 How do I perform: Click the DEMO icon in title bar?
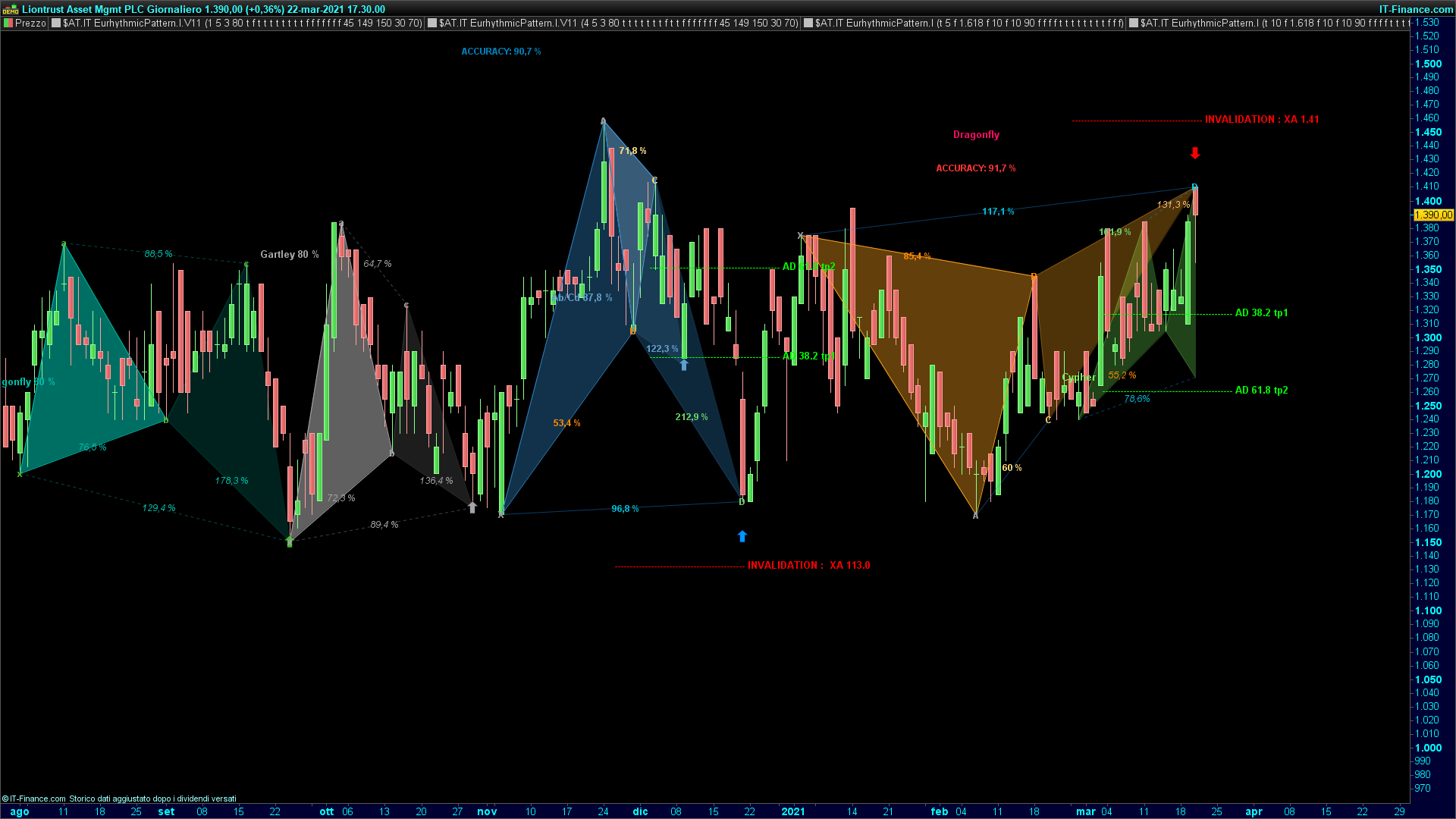10,9
